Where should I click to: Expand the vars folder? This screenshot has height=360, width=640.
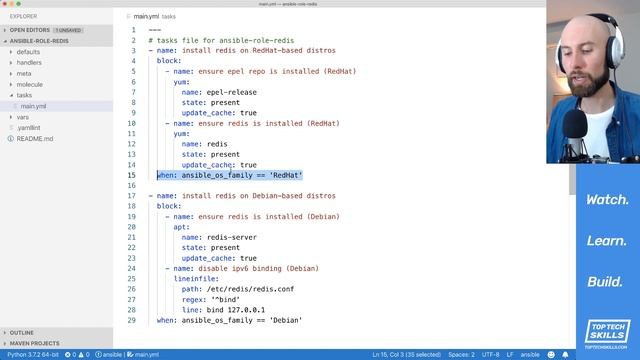coord(11,117)
